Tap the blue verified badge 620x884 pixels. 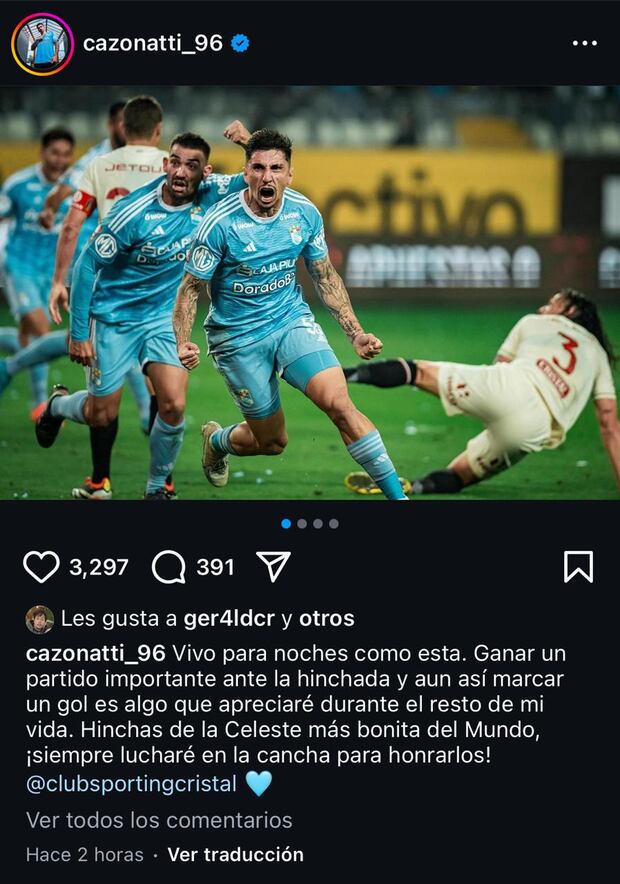point(240,43)
